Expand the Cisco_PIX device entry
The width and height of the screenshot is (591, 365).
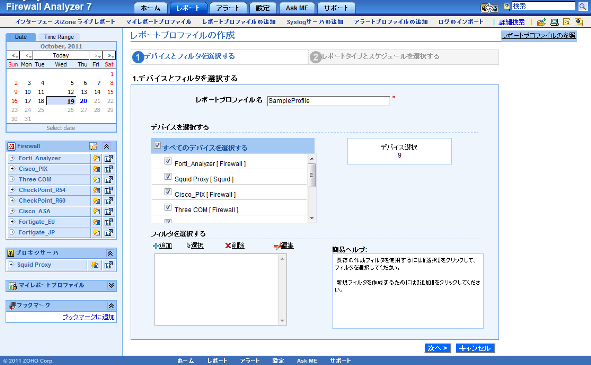point(12,169)
